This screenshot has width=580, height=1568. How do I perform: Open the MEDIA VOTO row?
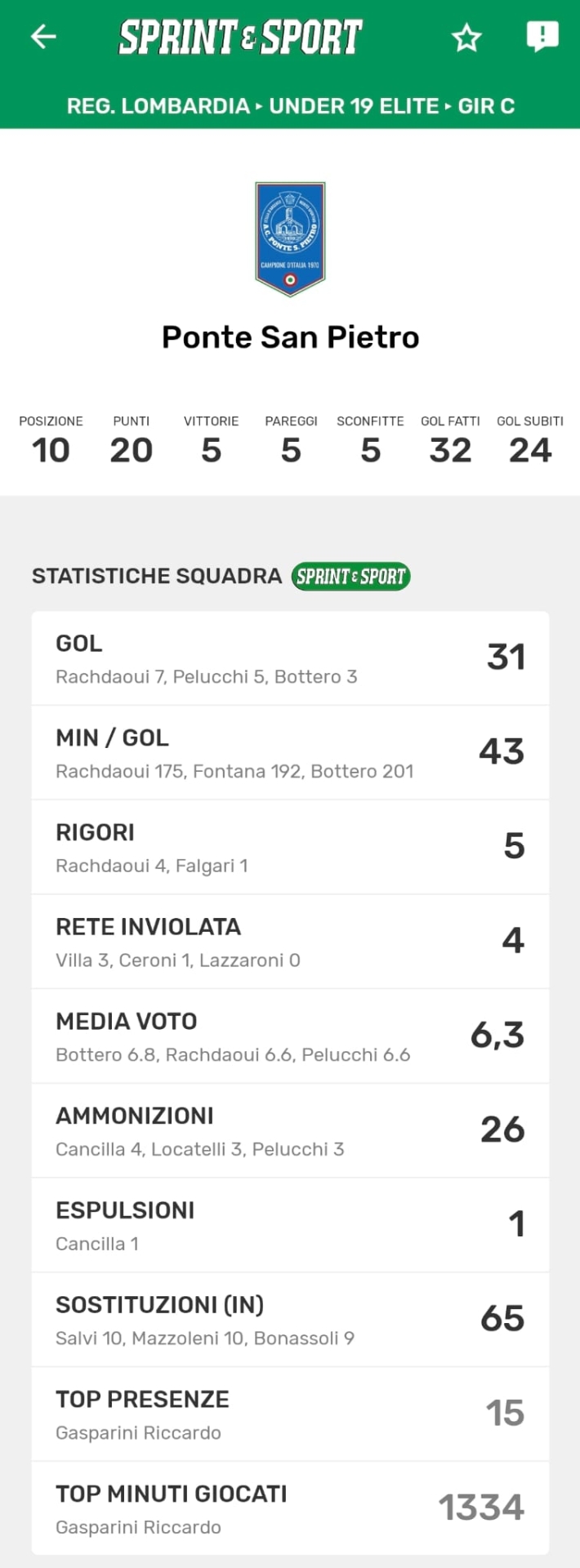(290, 1036)
